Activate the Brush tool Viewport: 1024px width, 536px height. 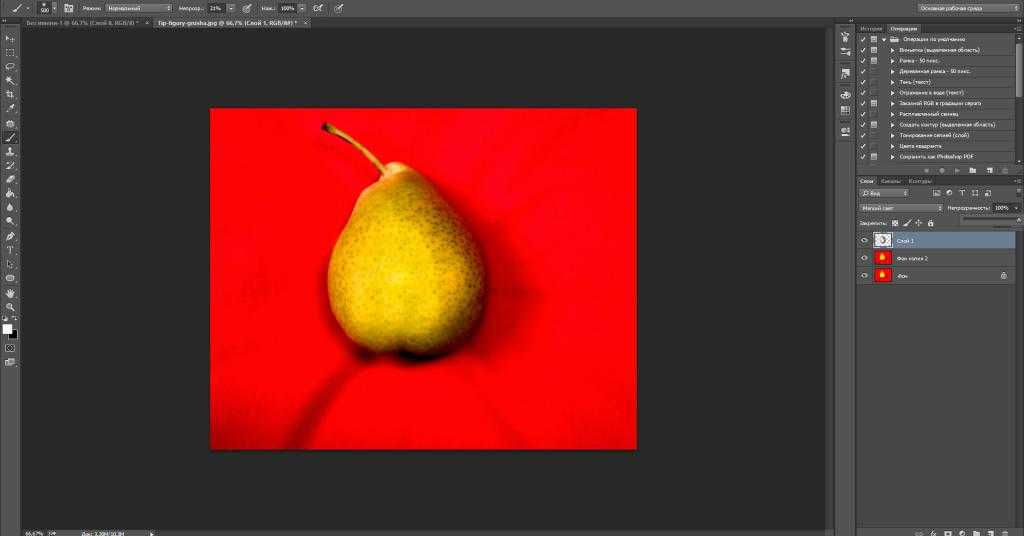[x=10, y=137]
